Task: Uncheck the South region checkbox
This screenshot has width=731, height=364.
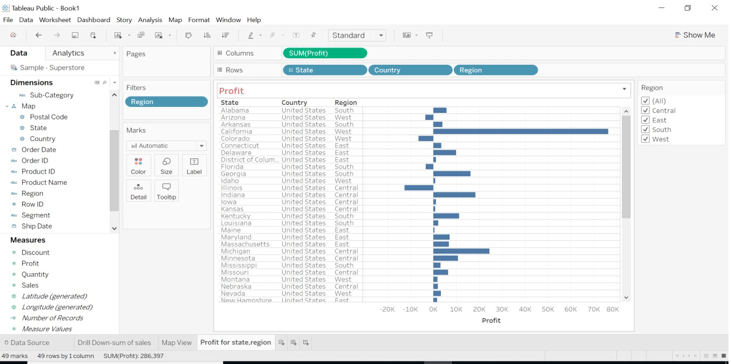Action: [x=645, y=130]
